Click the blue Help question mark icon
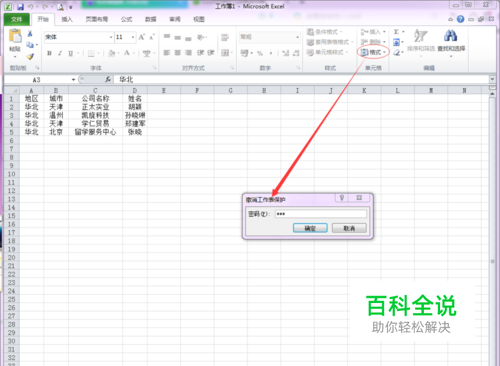 coord(461,19)
